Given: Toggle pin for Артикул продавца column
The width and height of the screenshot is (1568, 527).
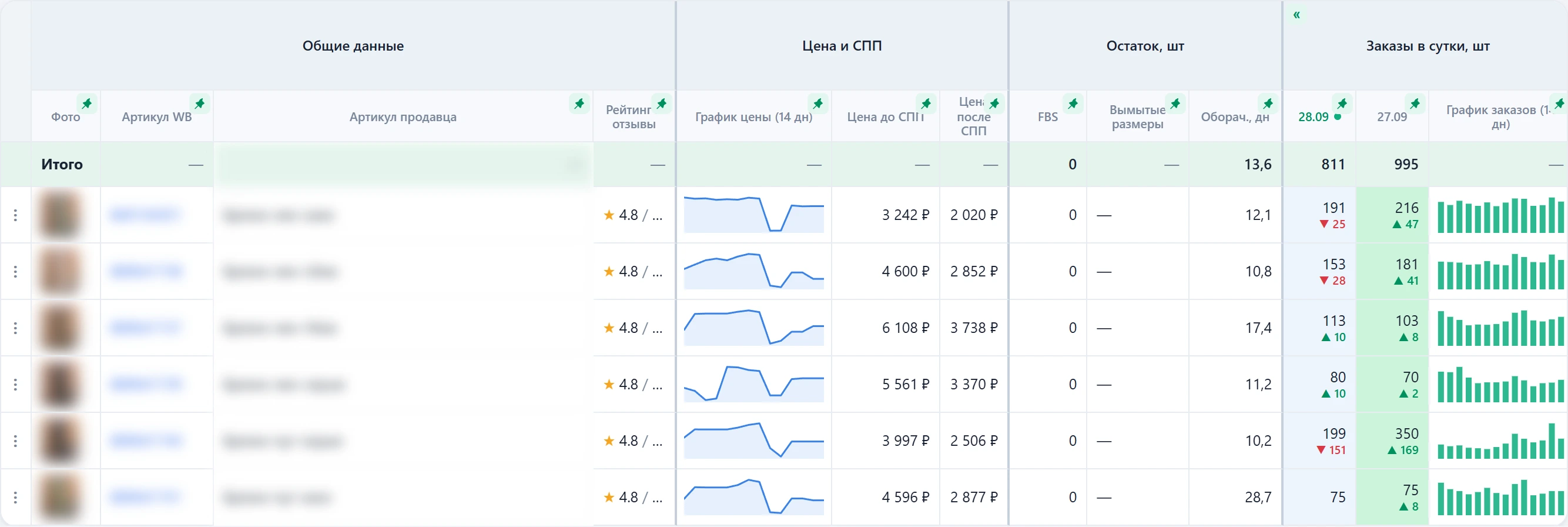Looking at the screenshot, I should click(x=579, y=104).
